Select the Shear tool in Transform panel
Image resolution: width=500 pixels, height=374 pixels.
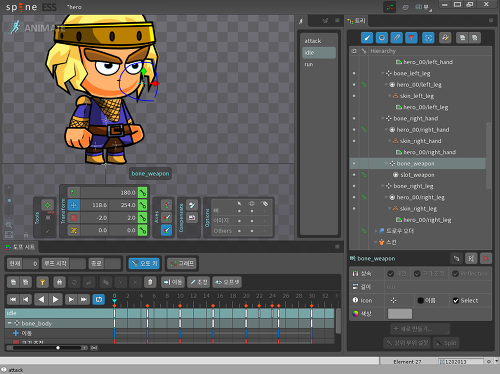click(74, 230)
